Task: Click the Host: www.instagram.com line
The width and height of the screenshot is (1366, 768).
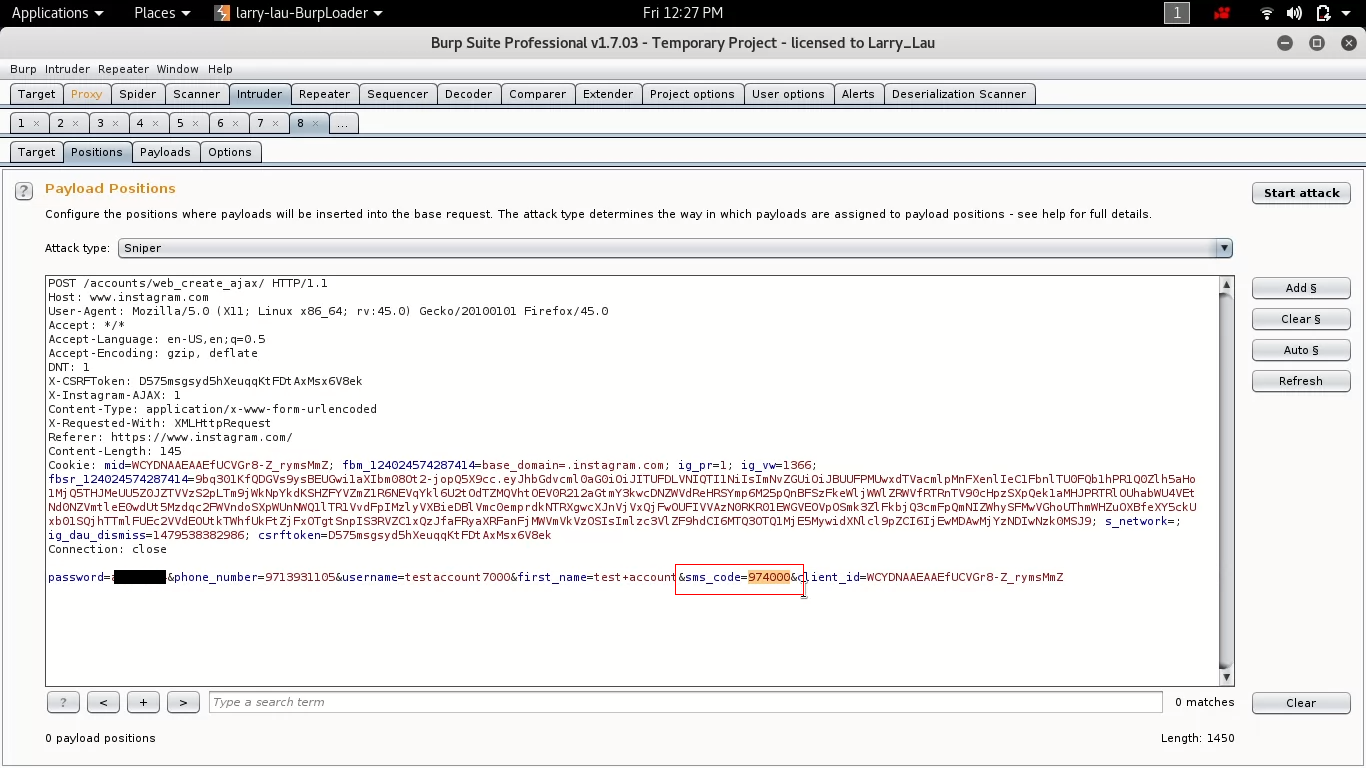Action: click(128, 297)
